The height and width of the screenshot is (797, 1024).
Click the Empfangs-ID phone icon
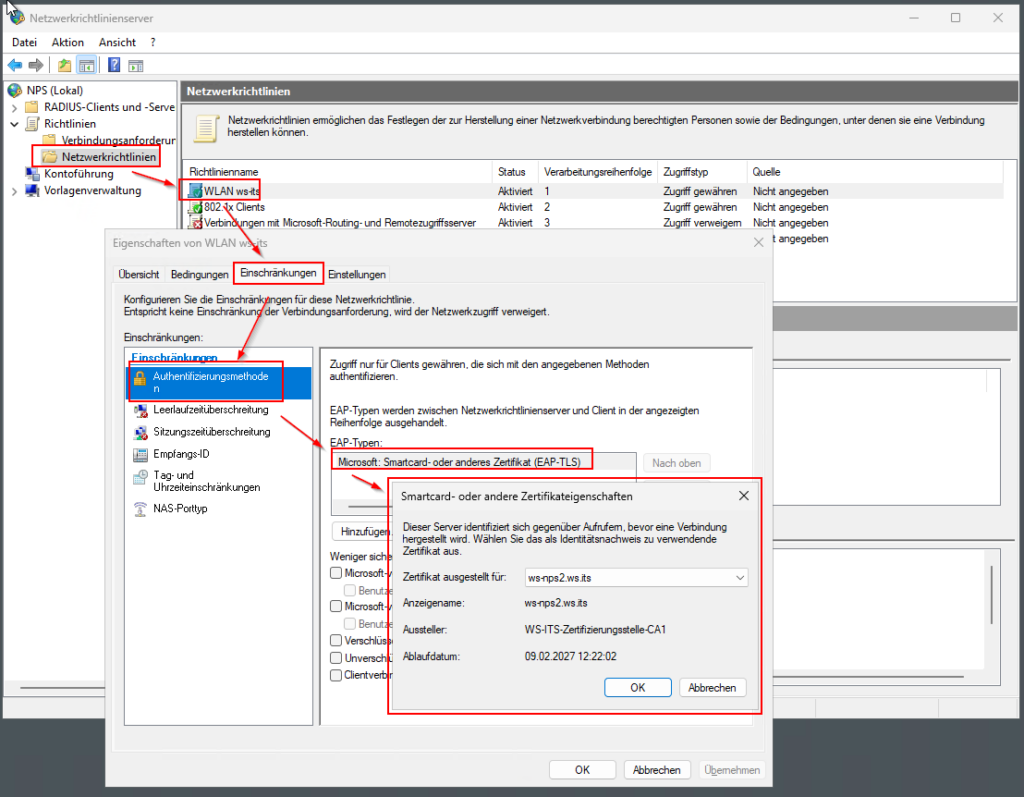point(140,455)
